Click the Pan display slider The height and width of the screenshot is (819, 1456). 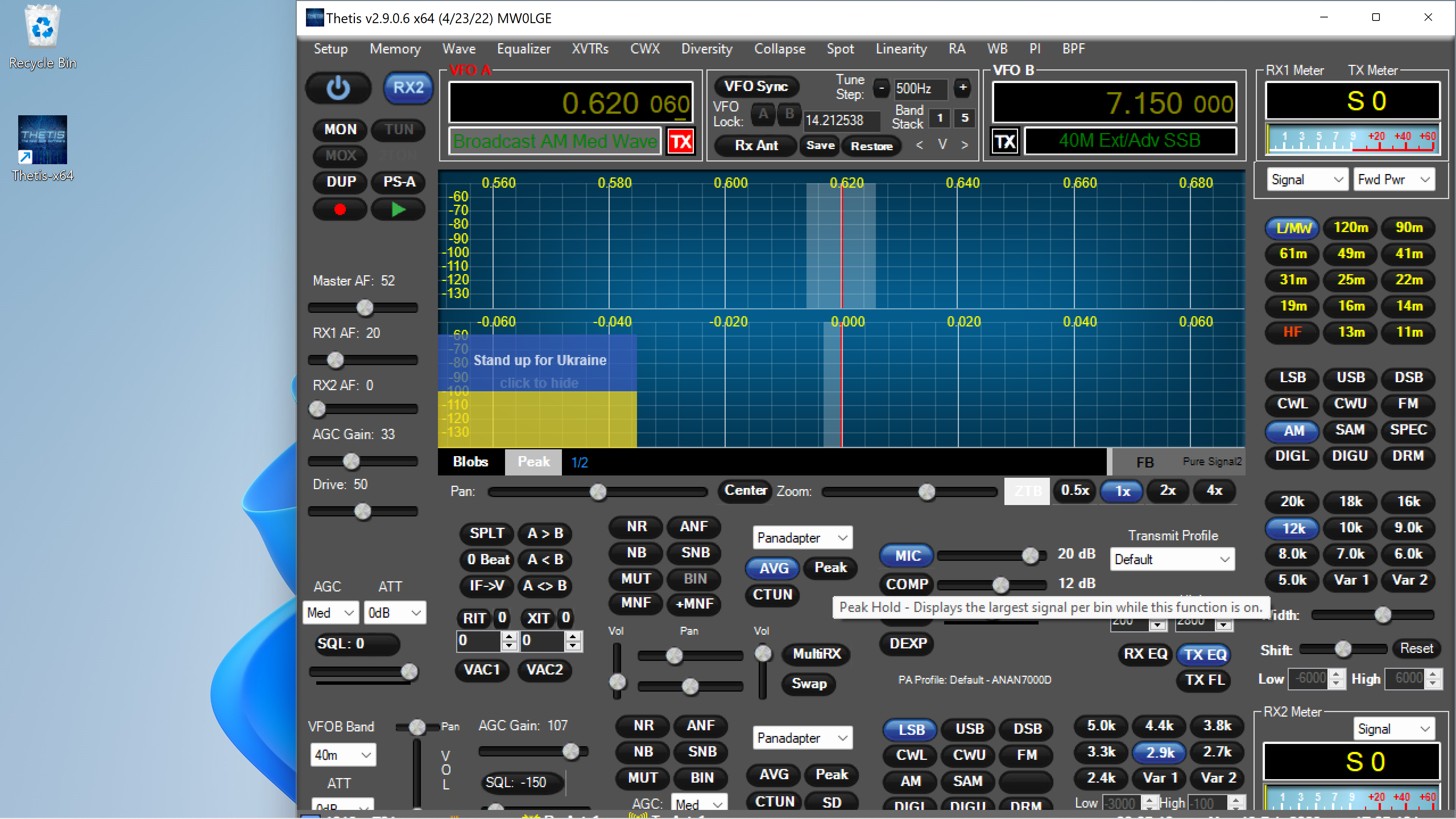[x=598, y=492]
